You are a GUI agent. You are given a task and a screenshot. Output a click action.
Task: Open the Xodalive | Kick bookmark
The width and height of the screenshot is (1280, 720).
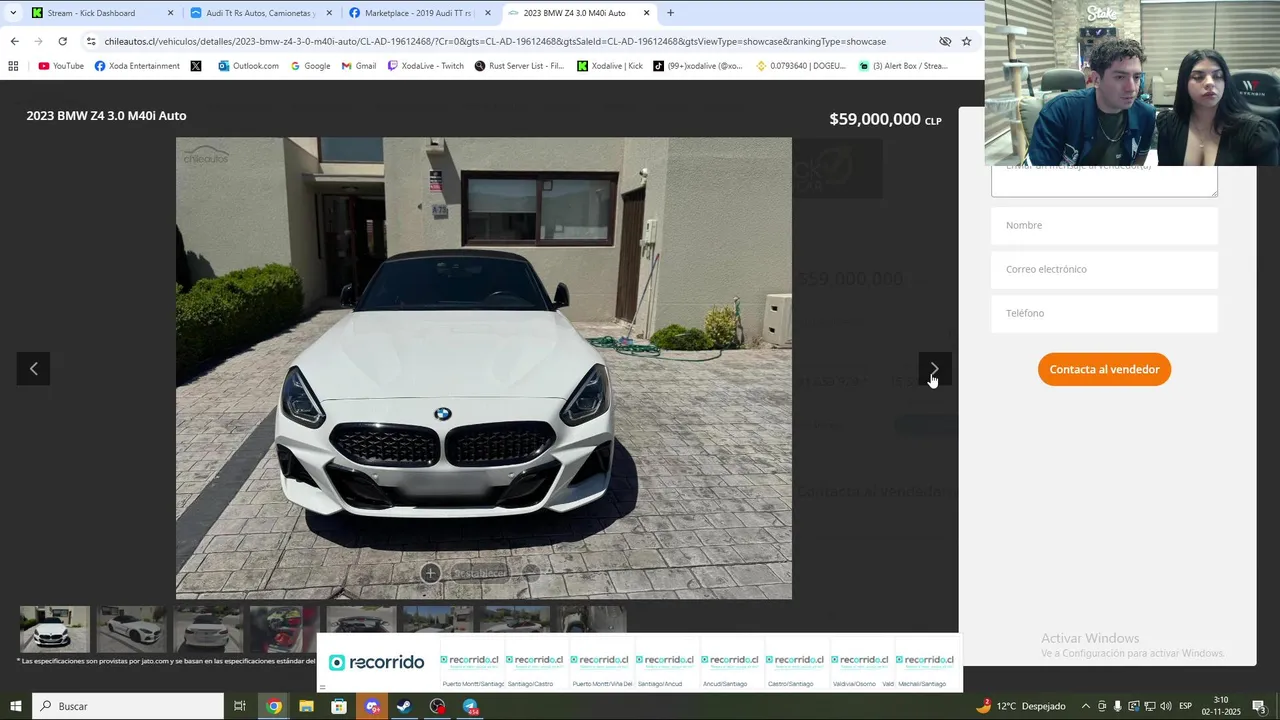coord(610,66)
